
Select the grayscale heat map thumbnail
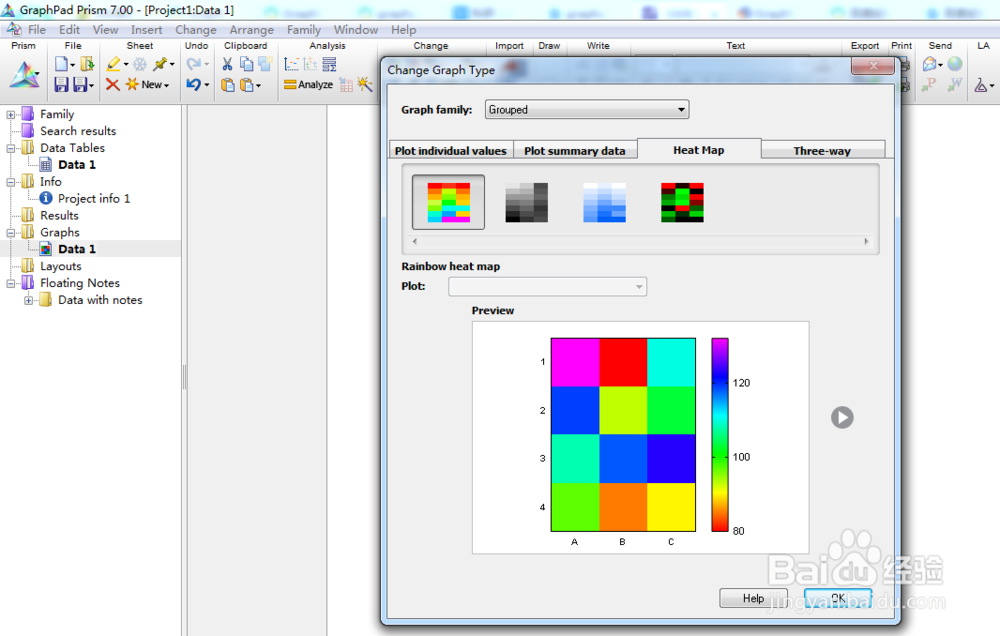coord(526,202)
